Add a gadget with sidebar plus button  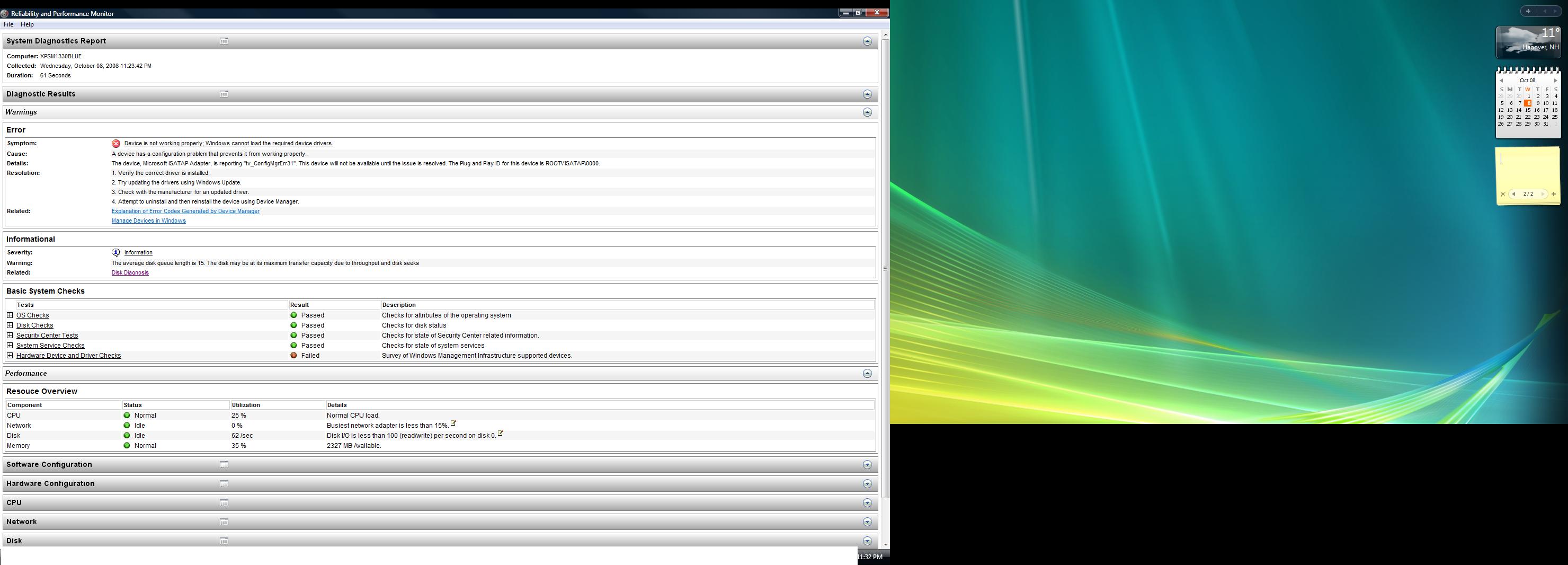click(x=1528, y=11)
